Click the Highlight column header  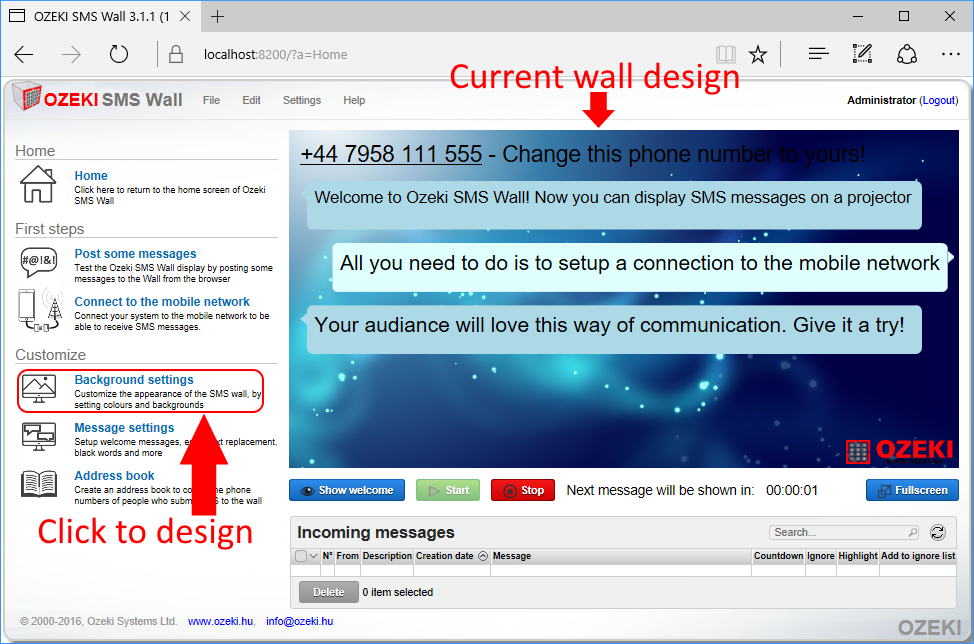(x=858, y=556)
